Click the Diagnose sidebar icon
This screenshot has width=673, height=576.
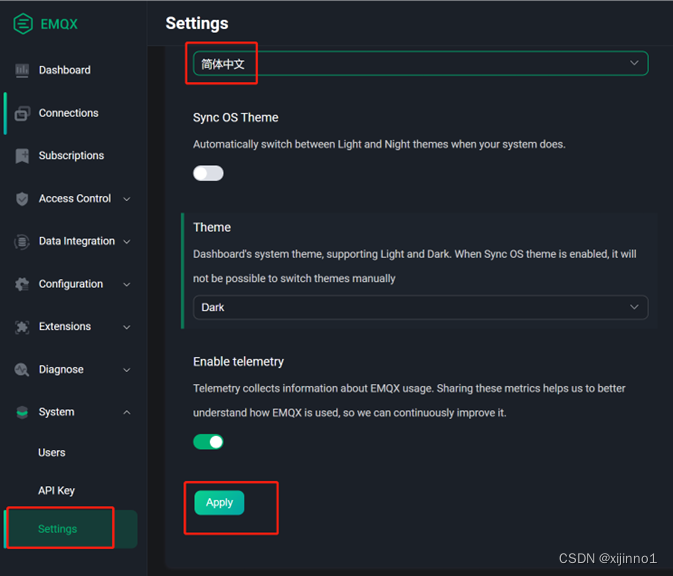click(x=22, y=370)
